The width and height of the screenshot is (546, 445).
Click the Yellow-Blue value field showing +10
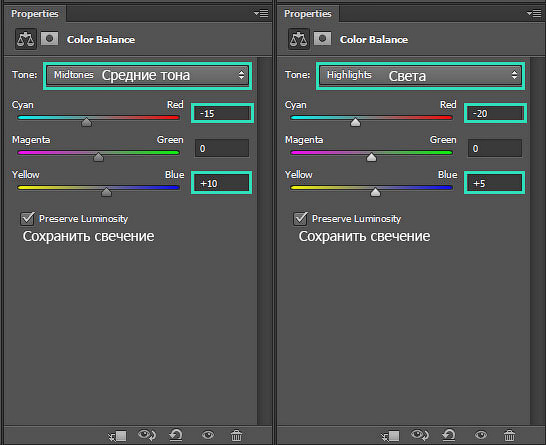pyautogui.click(x=222, y=183)
